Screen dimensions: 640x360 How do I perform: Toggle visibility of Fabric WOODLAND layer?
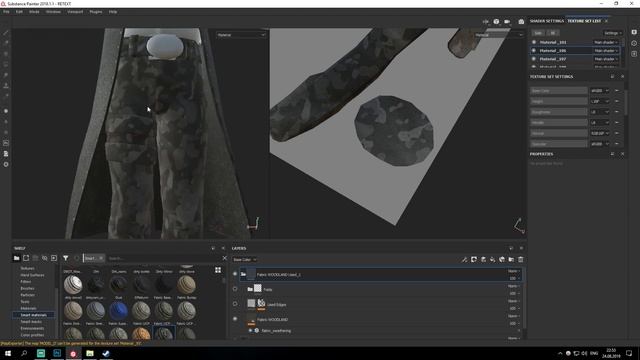tap(235, 319)
